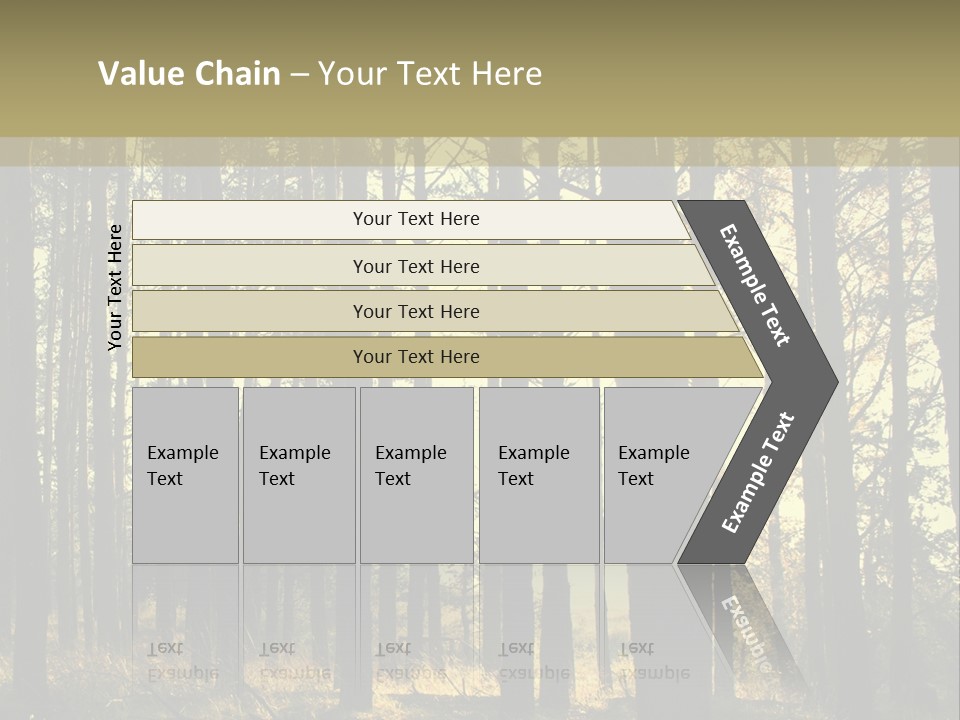This screenshot has height=720, width=960.
Task: Select the darkest tan "Your Text Here" bar
Action: click(416, 357)
